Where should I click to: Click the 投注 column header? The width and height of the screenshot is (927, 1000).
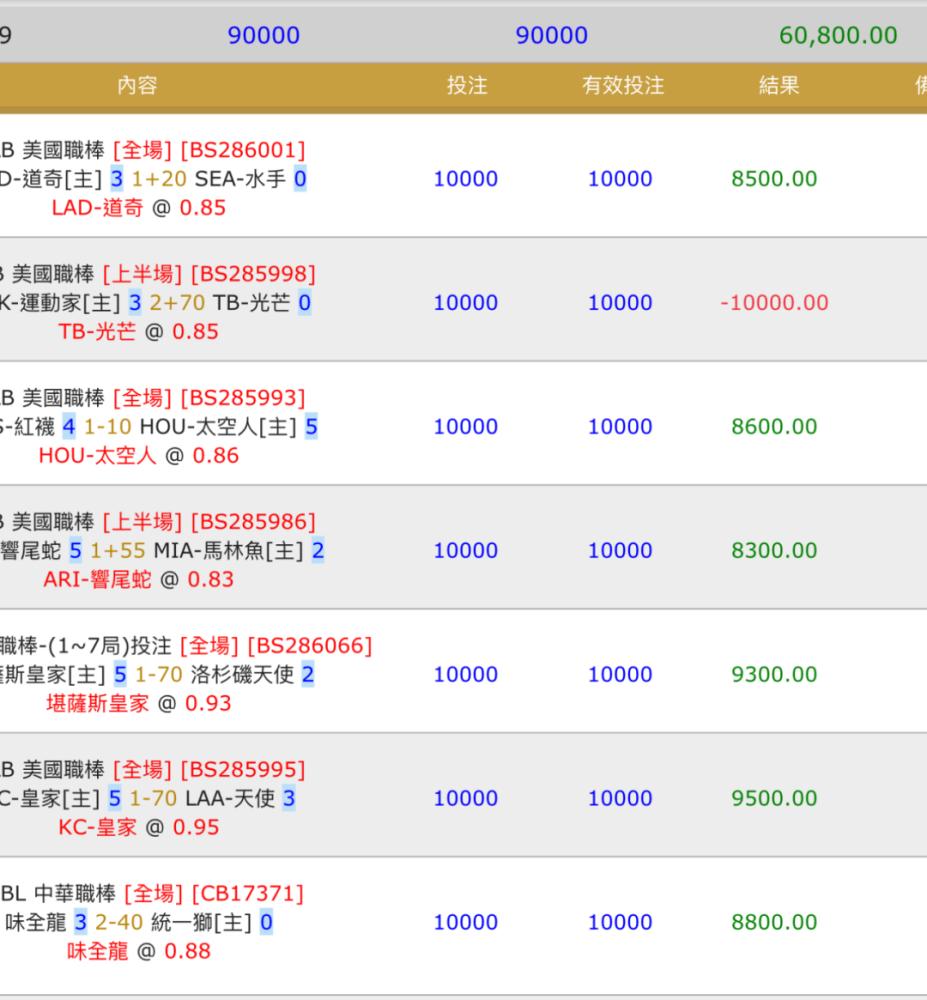(467, 85)
